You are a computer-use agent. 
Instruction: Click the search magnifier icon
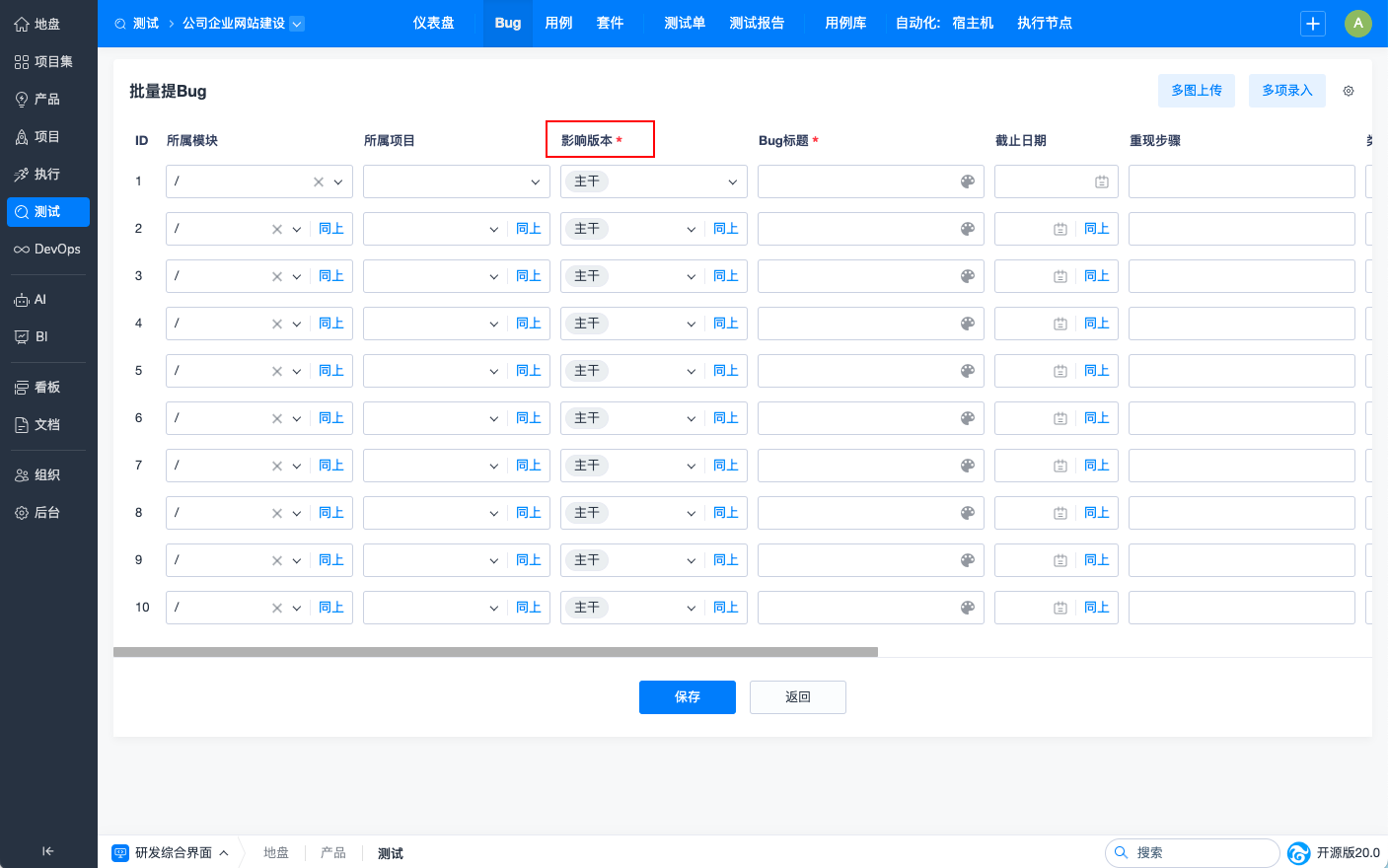point(1122,852)
